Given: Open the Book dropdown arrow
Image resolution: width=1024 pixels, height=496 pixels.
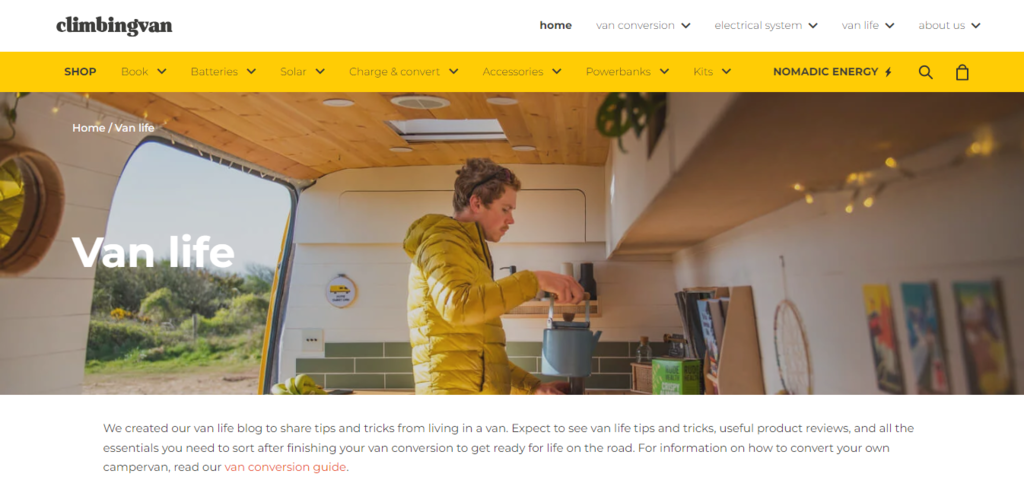Looking at the screenshot, I should click(162, 72).
